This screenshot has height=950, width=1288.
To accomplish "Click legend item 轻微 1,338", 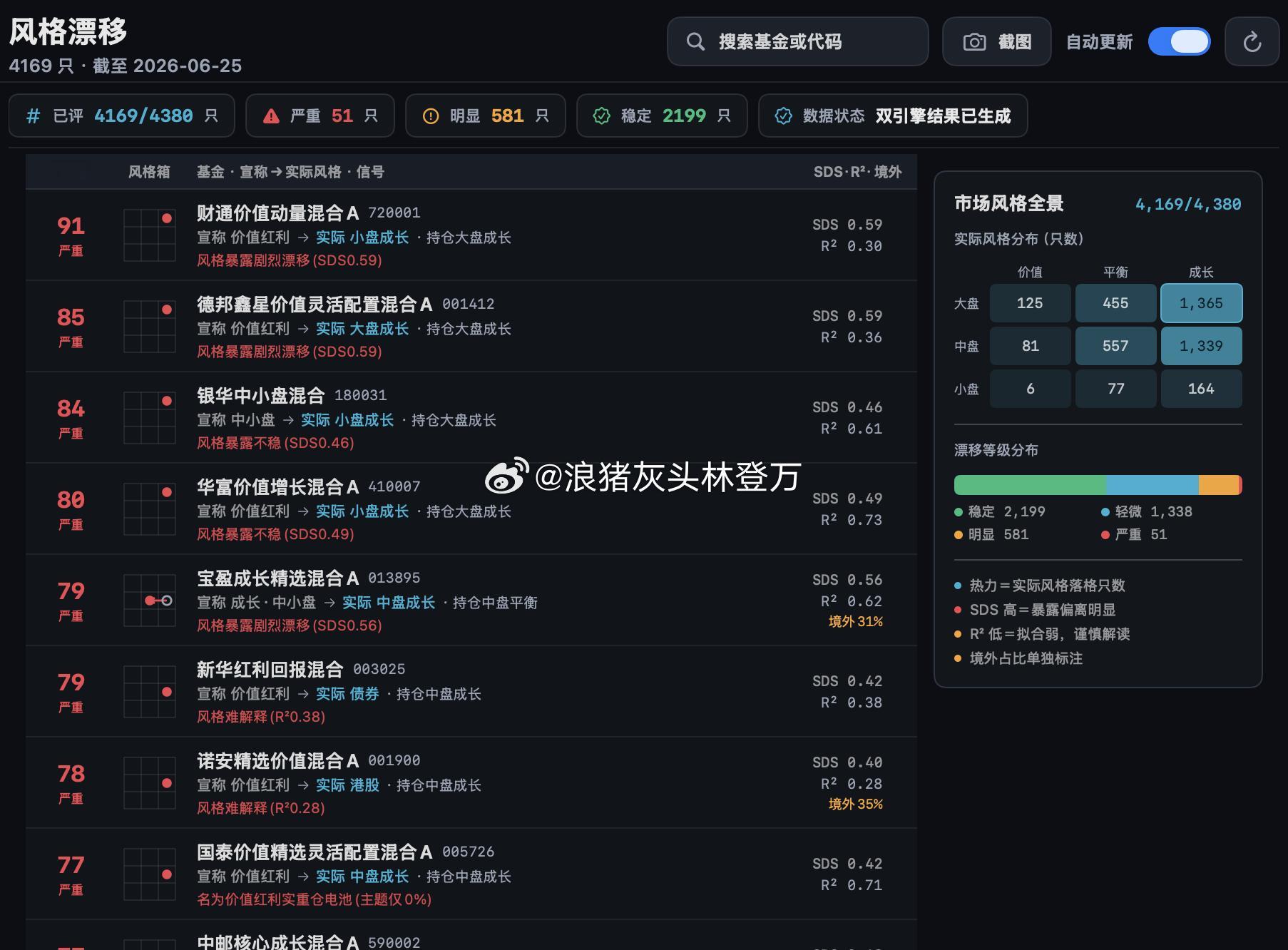I will point(1147,511).
